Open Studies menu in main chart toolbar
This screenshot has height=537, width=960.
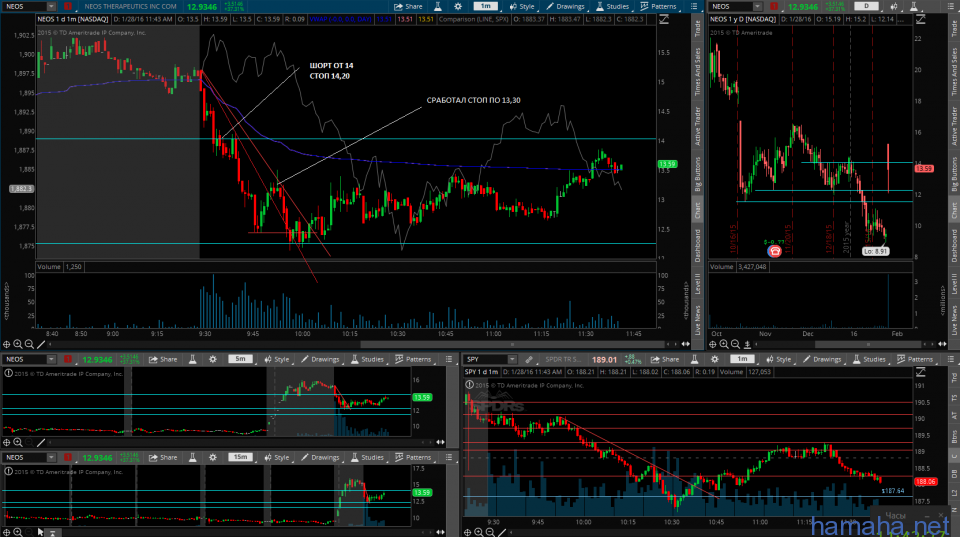[x=612, y=6]
